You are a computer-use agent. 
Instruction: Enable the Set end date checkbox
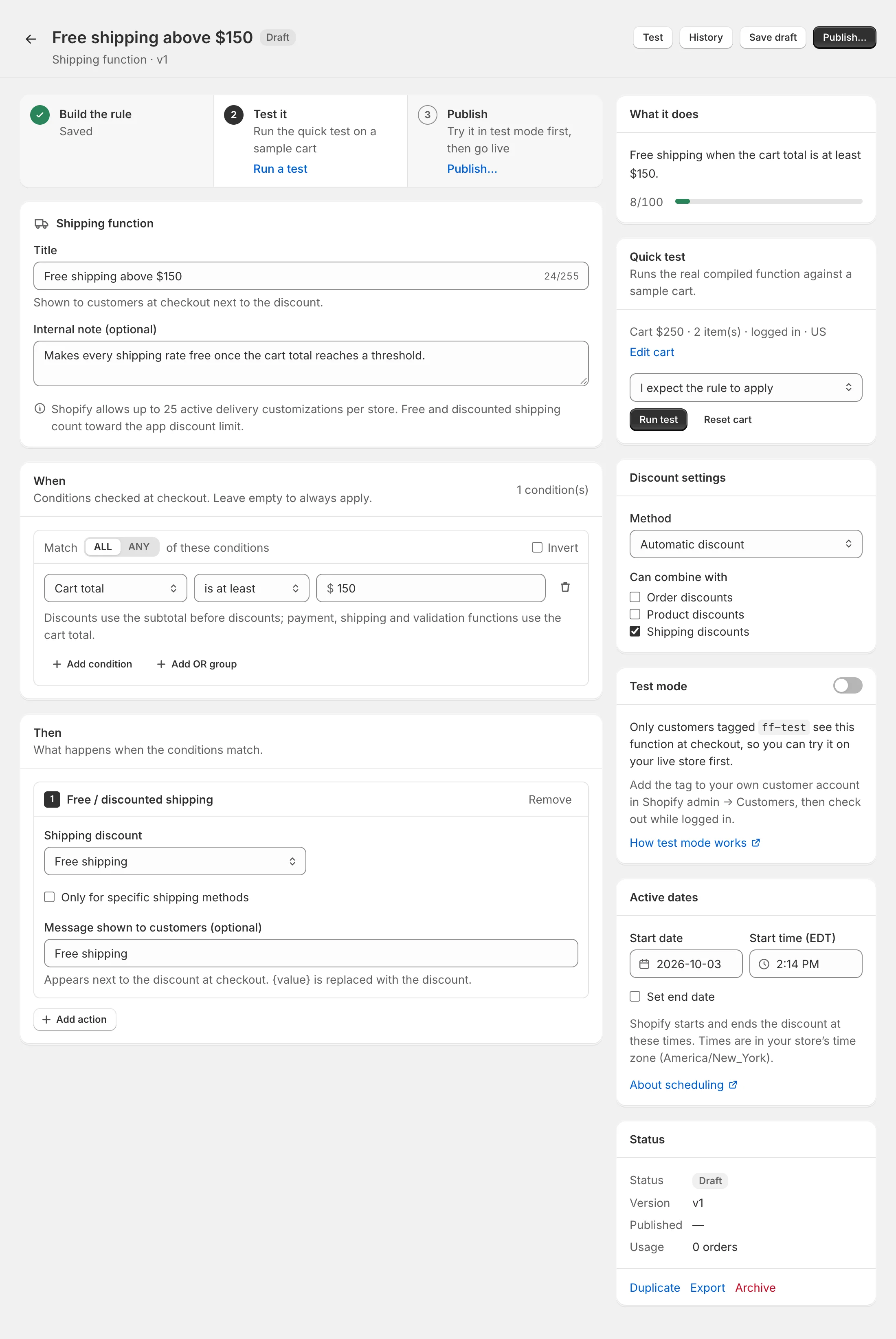(635, 997)
